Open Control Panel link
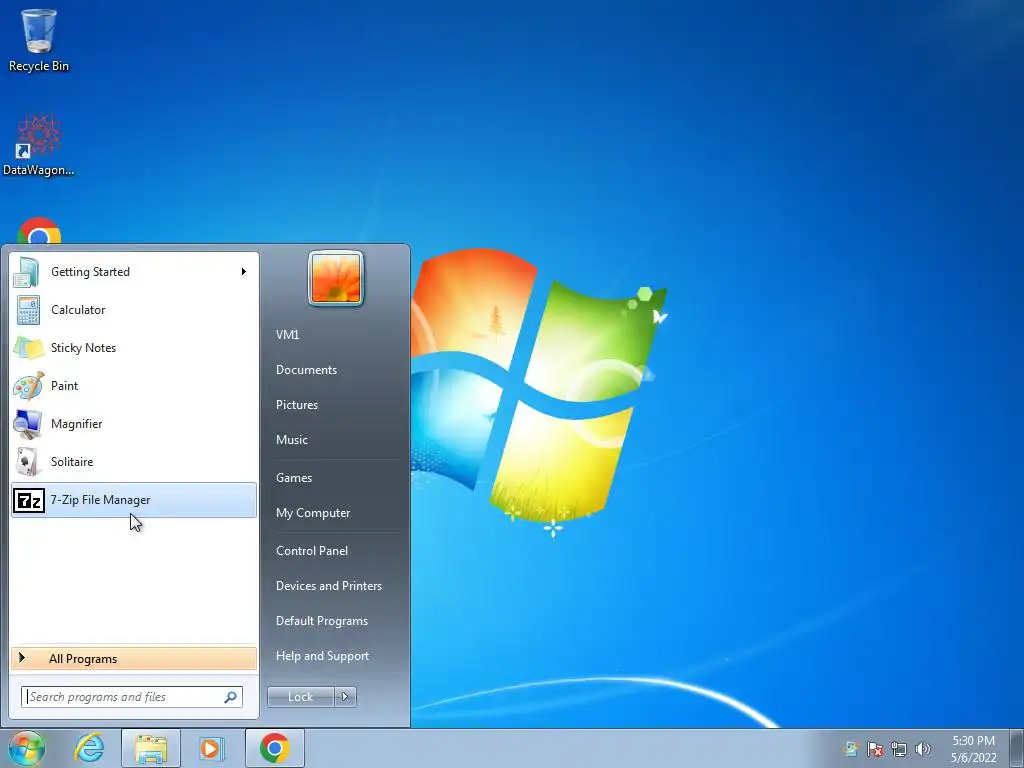The width and height of the screenshot is (1024, 768). click(312, 551)
